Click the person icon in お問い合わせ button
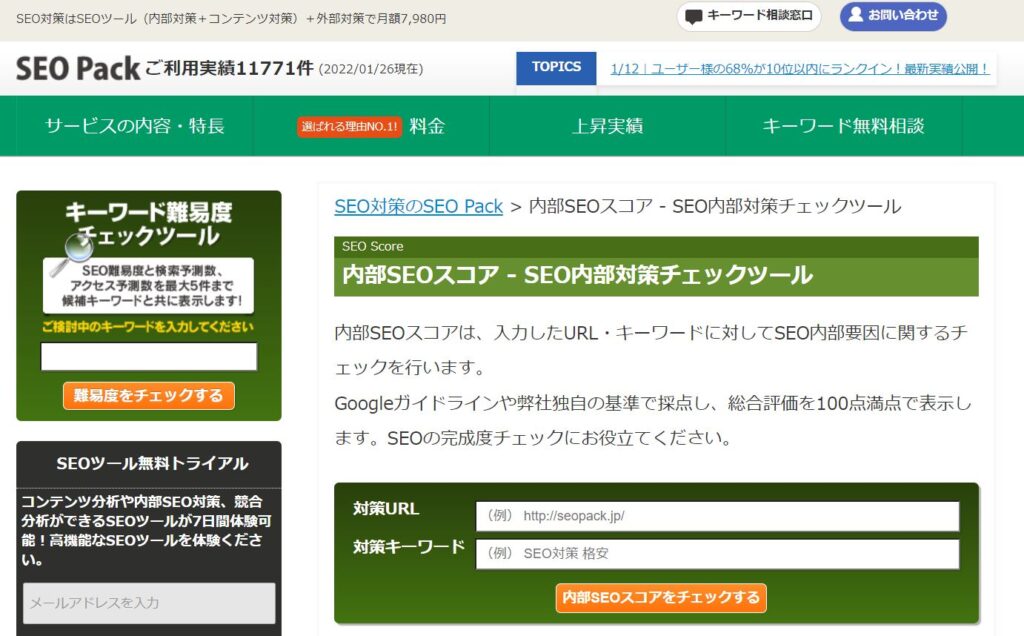Viewport: 1024px width, 636px height. [856, 14]
